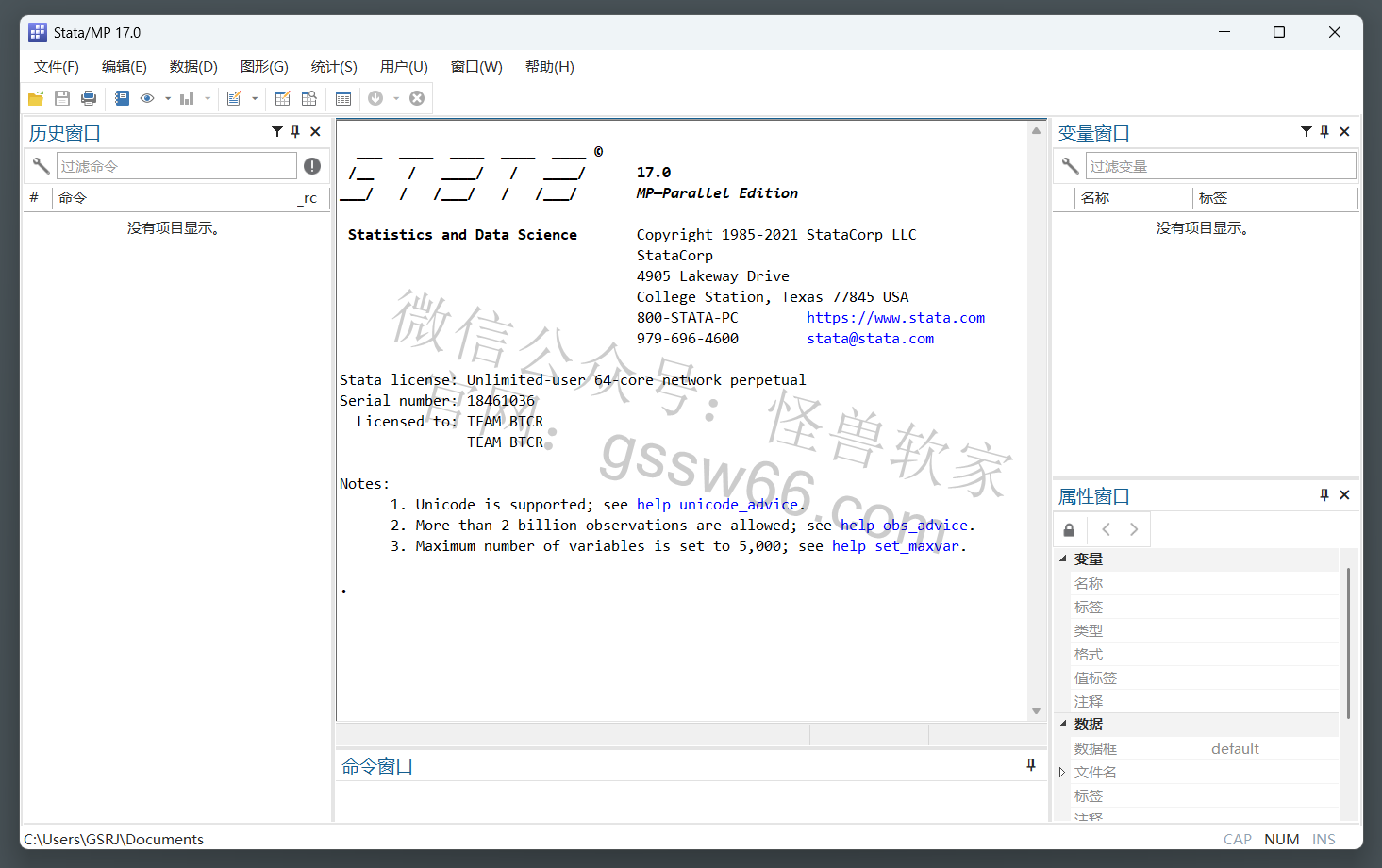1382x868 pixels.
Task: Open the help obs_advice link
Action: pos(904,526)
